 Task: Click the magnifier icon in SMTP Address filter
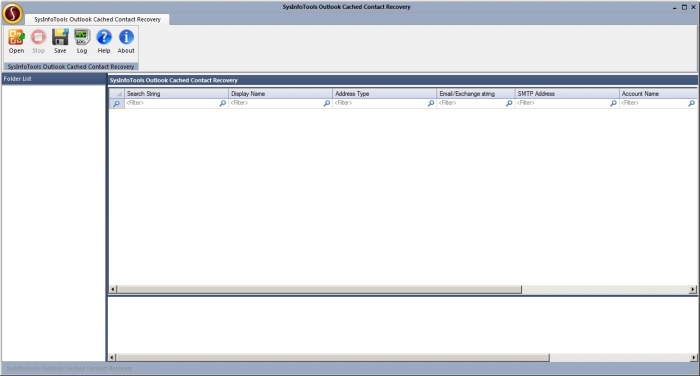[613, 103]
